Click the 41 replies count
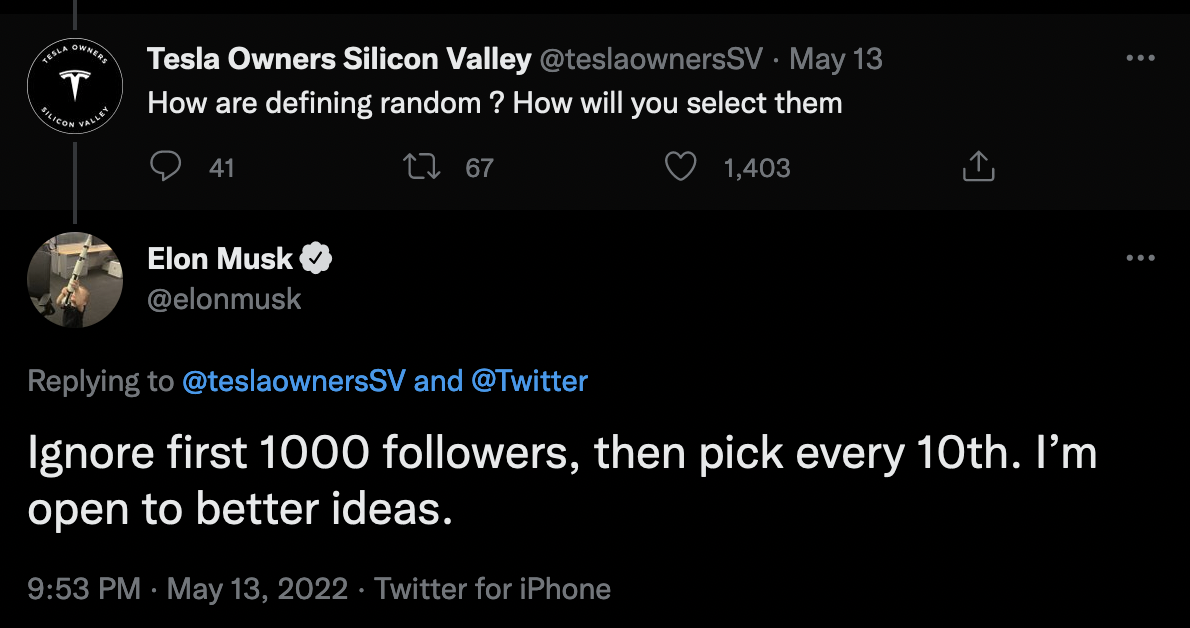The height and width of the screenshot is (628, 1190). tap(222, 169)
